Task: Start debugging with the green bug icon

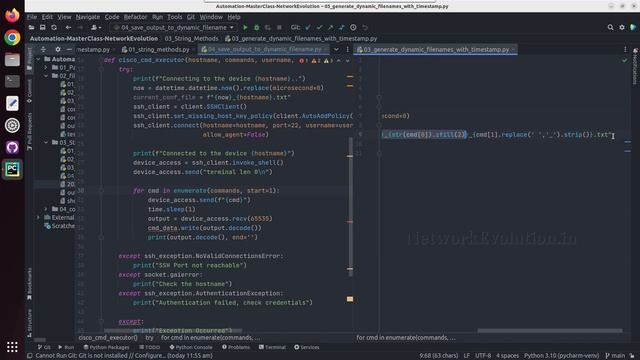Action: click(x=256, y=27)
